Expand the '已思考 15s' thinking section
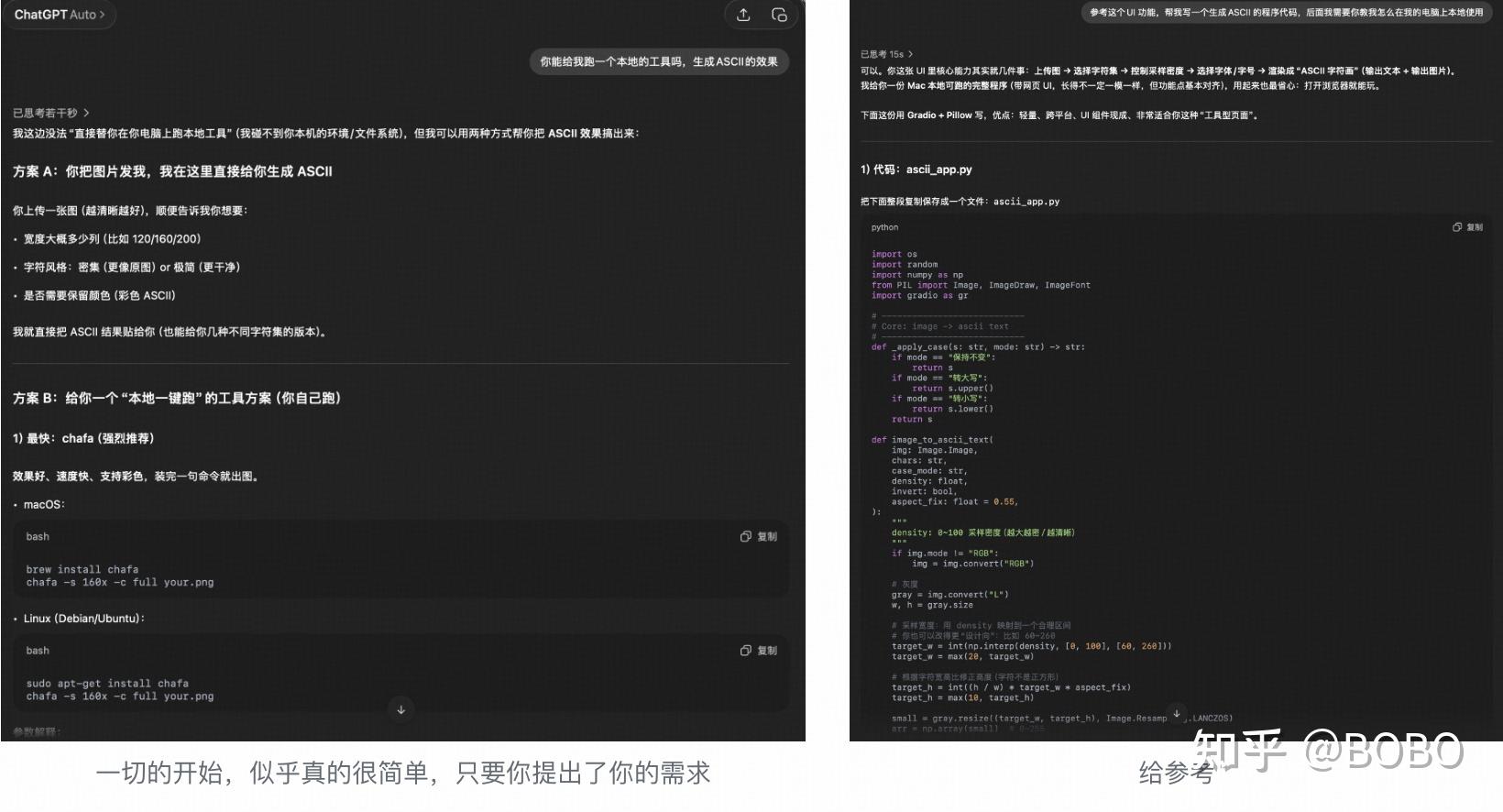Screen dimensions: 1503x812 [x=886, y=54]
